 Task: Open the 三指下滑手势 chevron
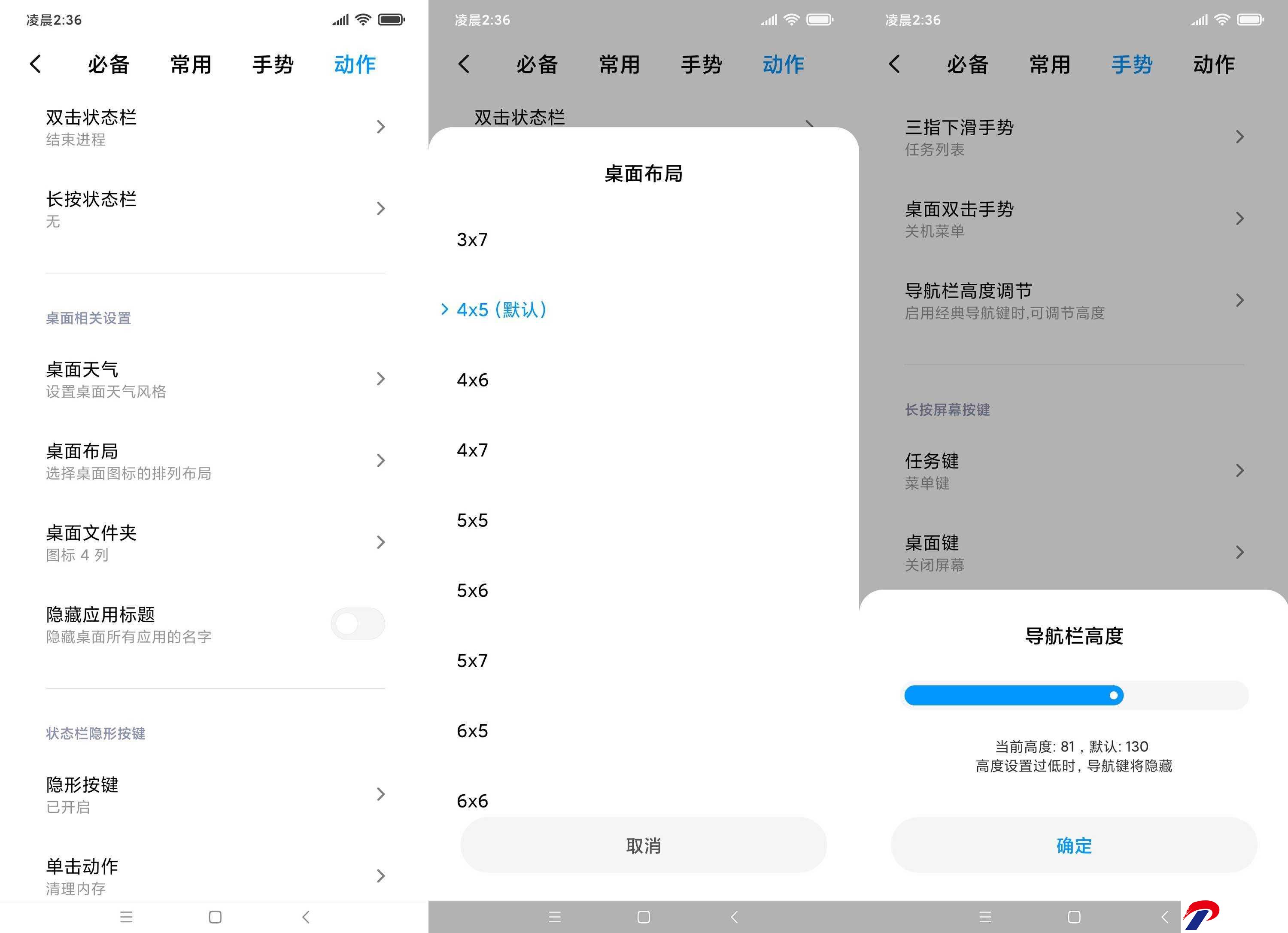(x=1240, y=137)
